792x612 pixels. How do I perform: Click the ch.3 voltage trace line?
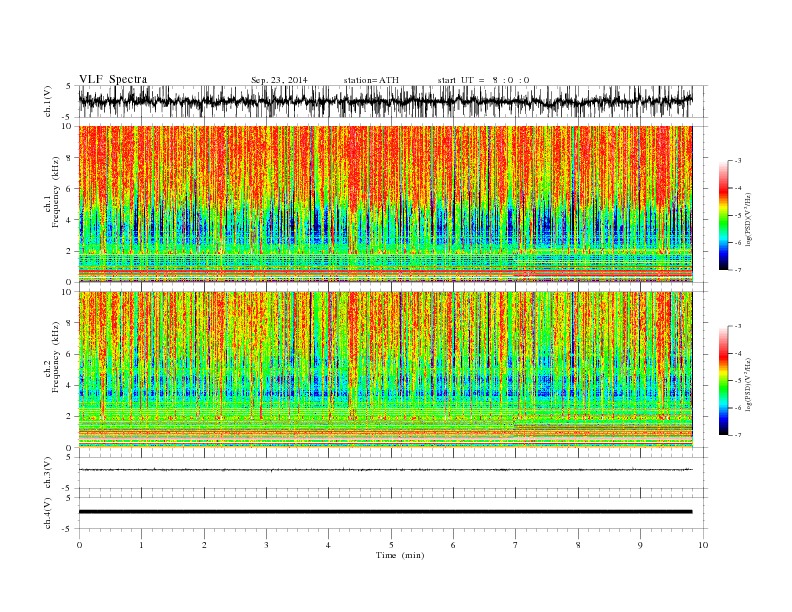[385, 470]
